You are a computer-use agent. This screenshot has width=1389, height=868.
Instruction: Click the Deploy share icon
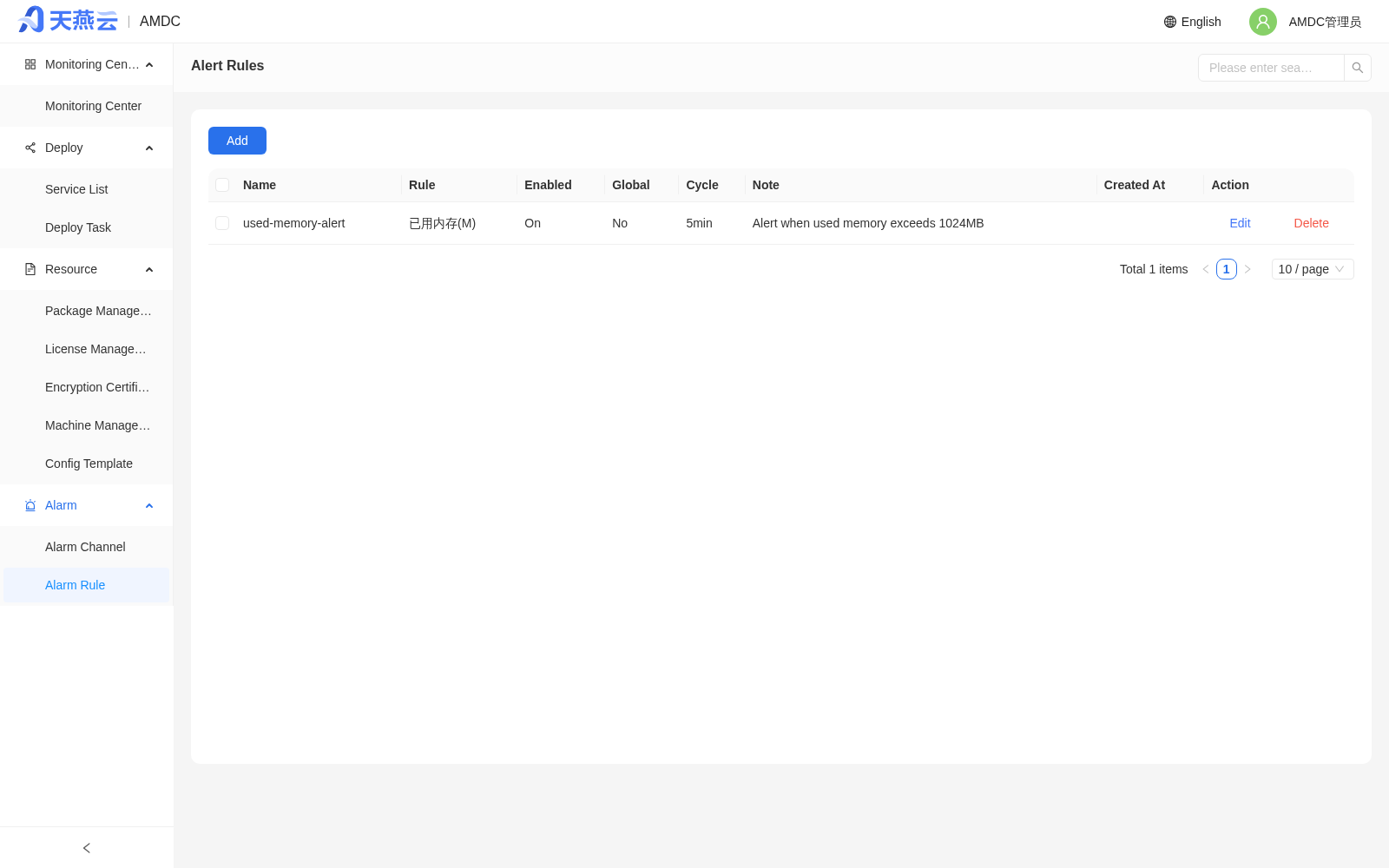pyautogui.click(x=30, y=148)
